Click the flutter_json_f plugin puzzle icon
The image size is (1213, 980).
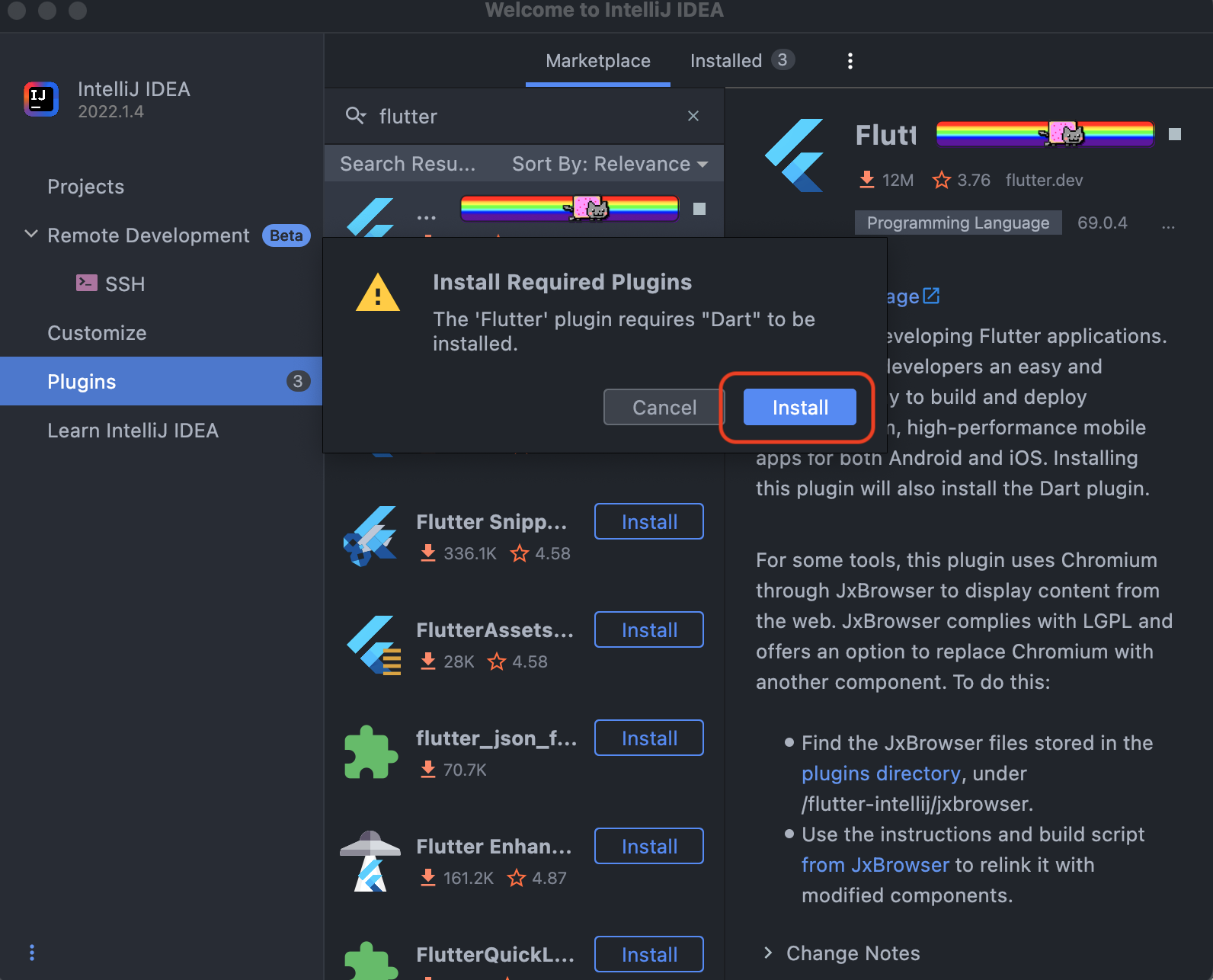point(371,752)
